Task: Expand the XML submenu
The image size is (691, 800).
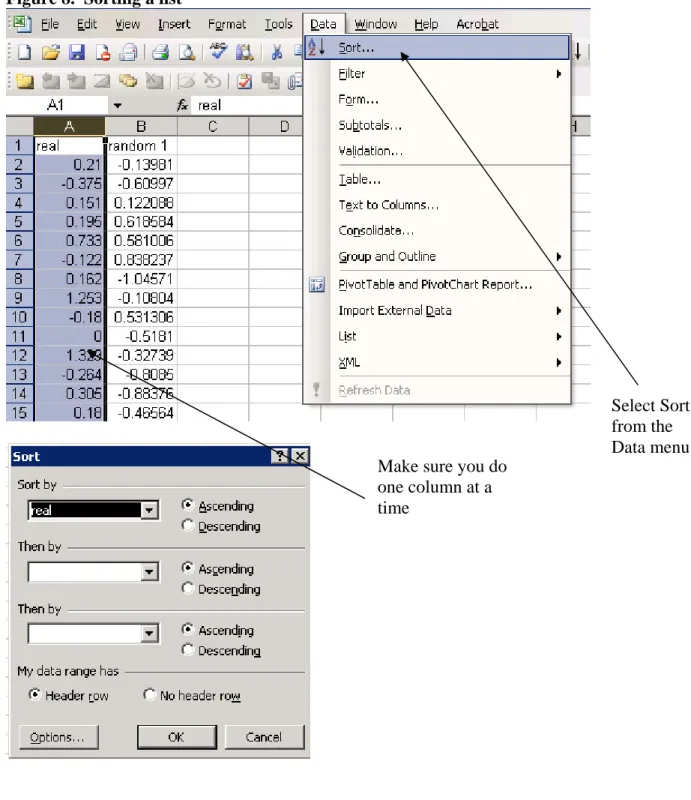Action: (x=437, y=362)
